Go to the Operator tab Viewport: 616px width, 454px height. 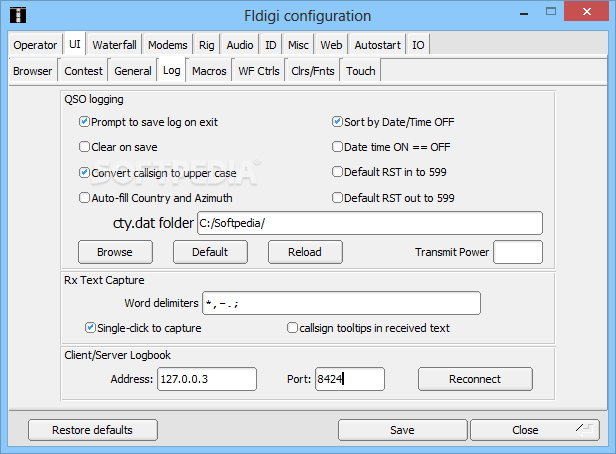[x=36, y=45]
